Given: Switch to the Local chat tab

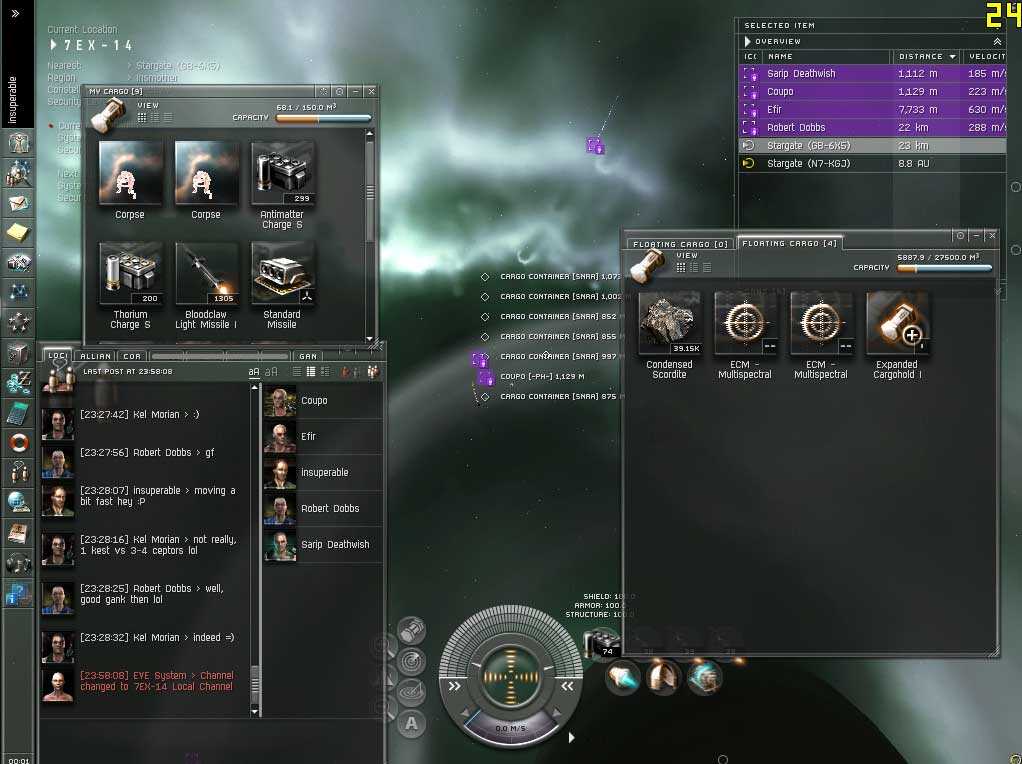Looking at the screenshot, I should [58, 355].
